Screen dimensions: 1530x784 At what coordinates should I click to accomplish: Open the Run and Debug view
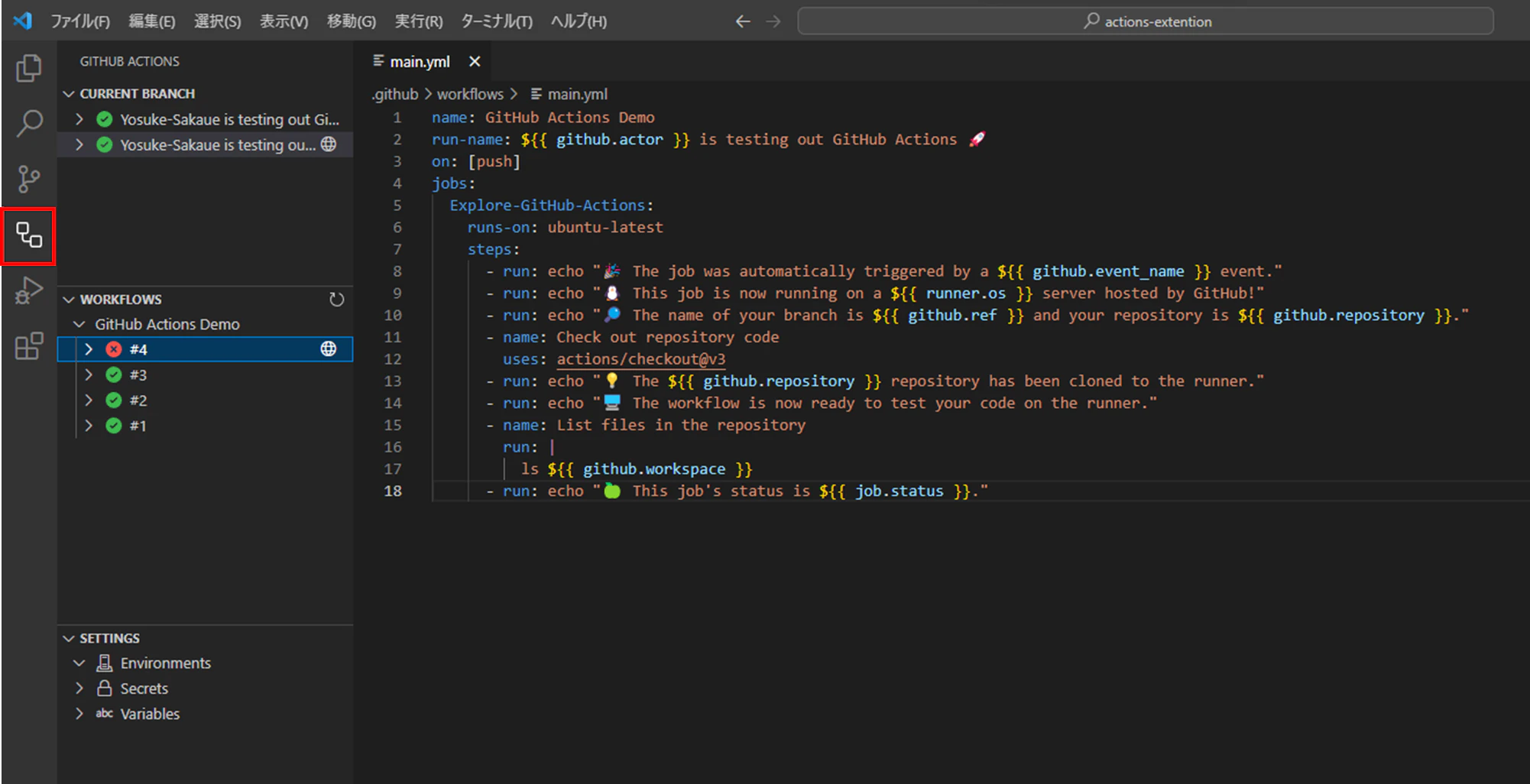point(28,291)
